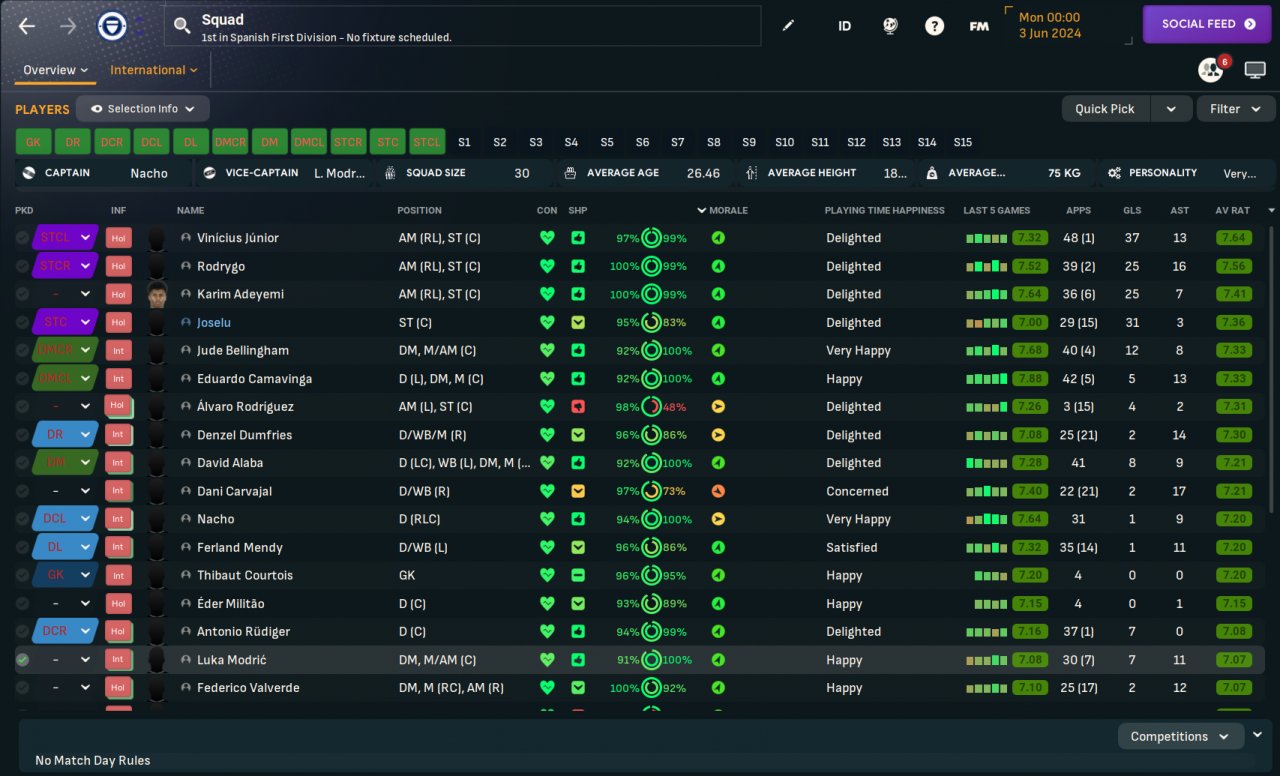Click the captain armband icon

[28, 173]
